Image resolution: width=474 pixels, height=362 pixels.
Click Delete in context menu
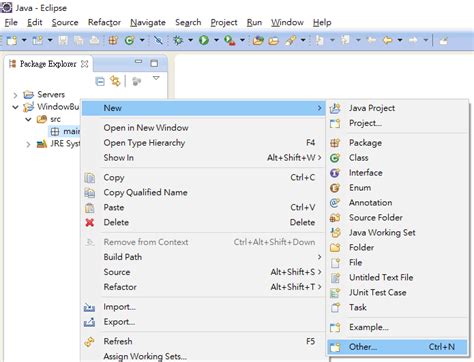coord(203,222)
